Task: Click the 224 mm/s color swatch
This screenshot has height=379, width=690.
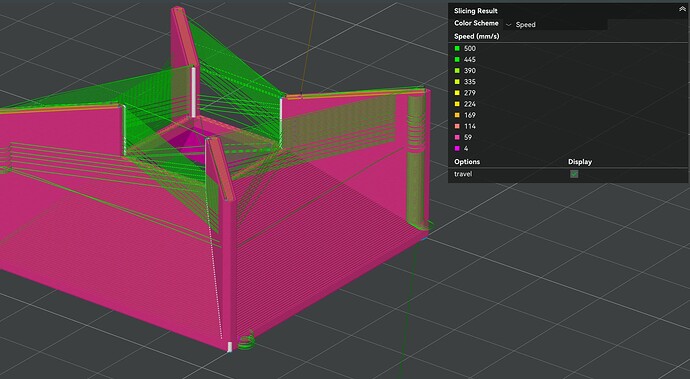Action: point(457,104)
